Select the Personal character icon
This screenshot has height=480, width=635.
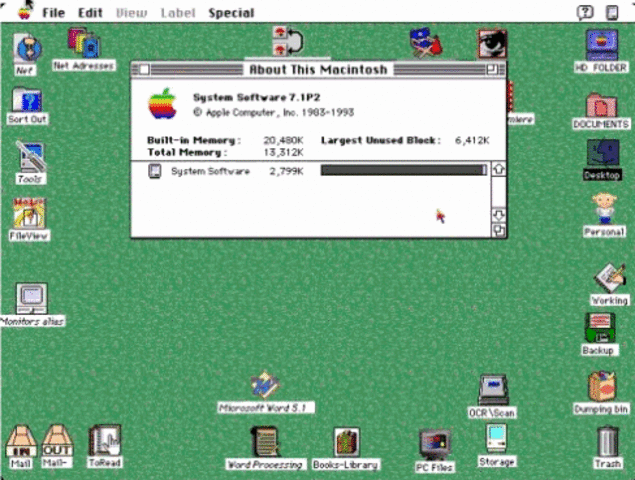604,209
